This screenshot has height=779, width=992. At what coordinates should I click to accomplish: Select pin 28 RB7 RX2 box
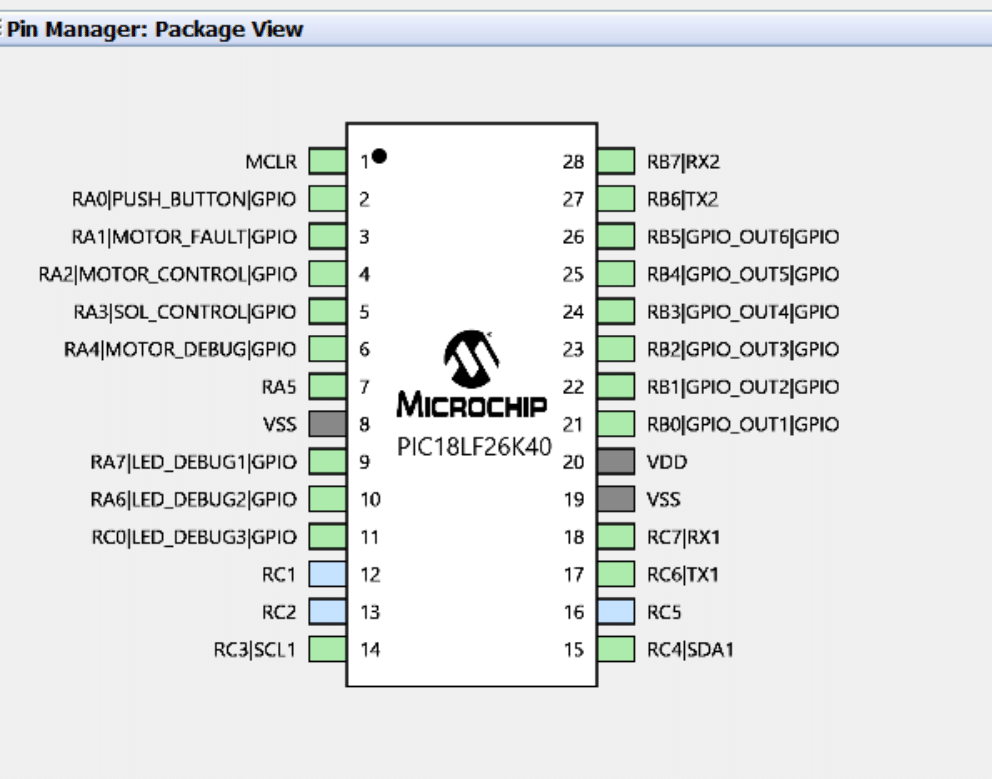tap(616, 161)
